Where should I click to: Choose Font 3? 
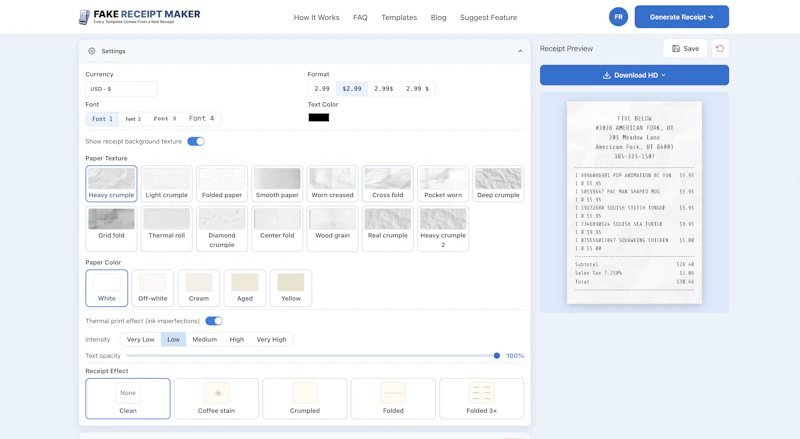pyautogui.click(x=165, y=118)
